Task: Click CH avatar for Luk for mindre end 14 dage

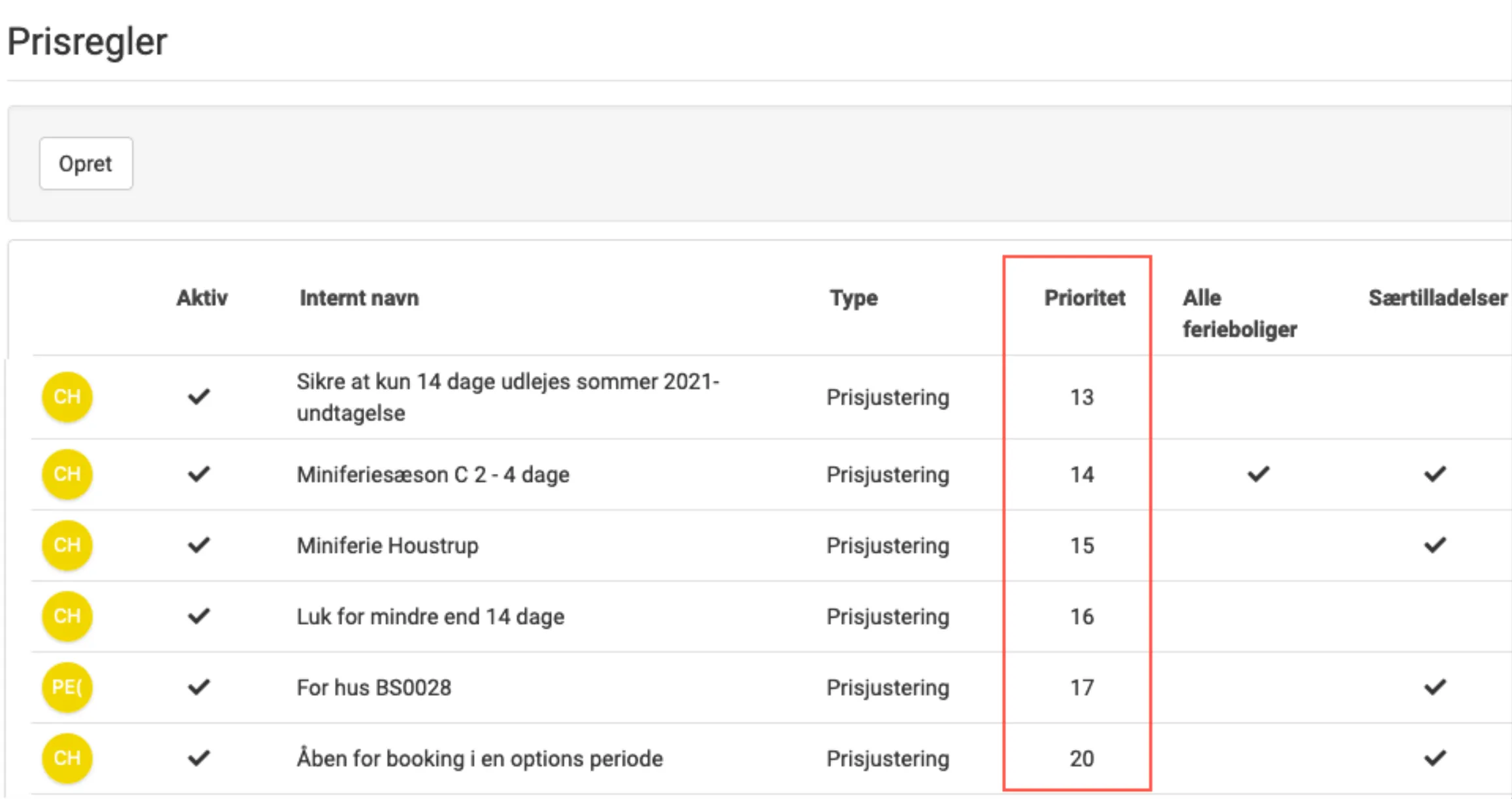Action: [x=67, y=616]
